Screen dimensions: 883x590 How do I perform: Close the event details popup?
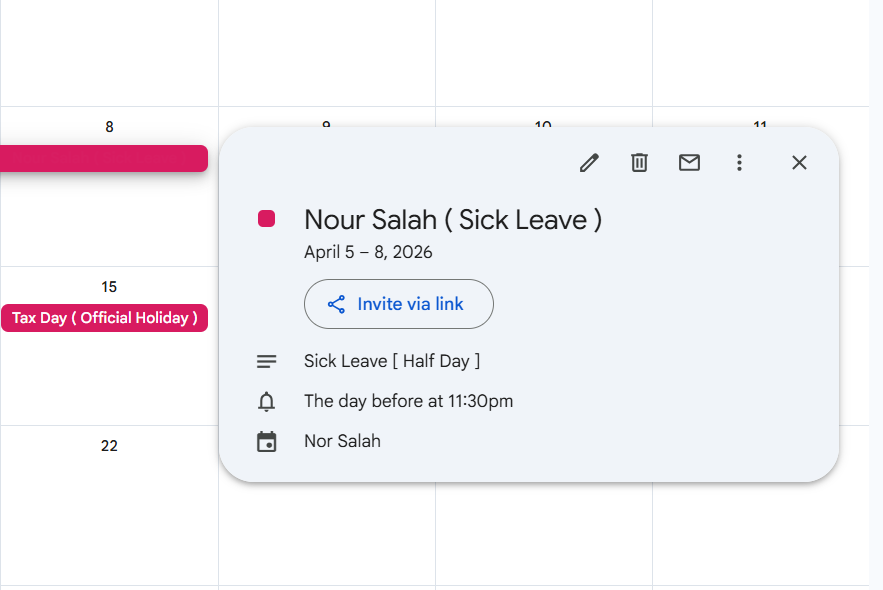[799, 163]
